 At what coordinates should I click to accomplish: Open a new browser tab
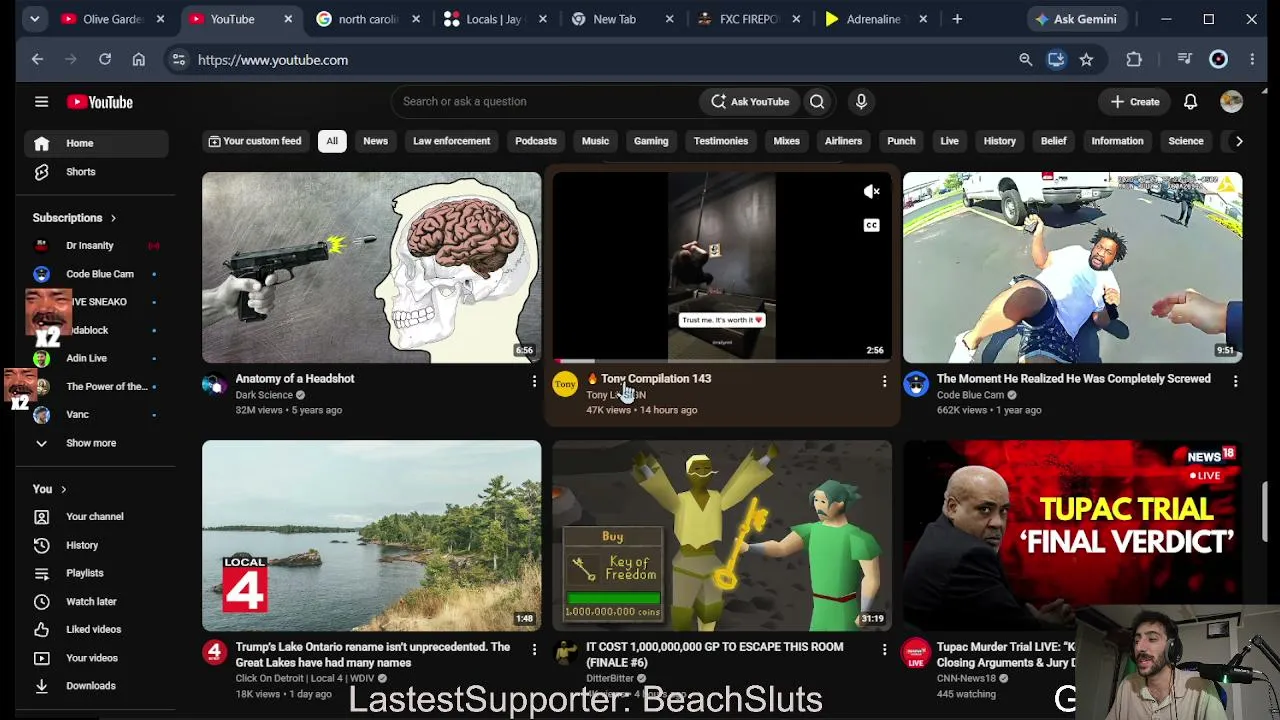click(x=957, y=19)
